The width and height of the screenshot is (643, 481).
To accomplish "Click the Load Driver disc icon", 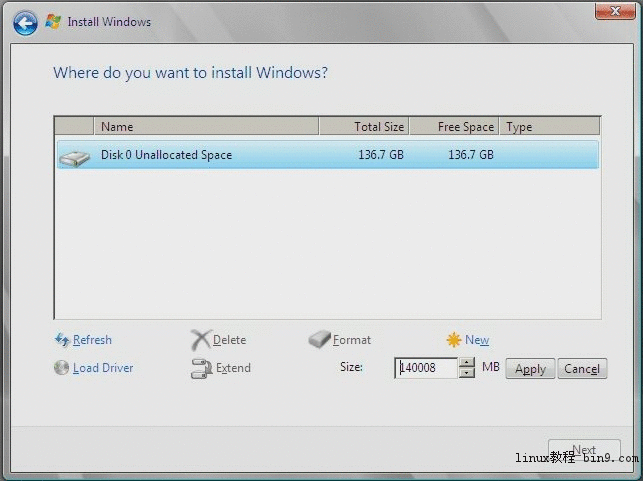I will pyautogui.click(x=62, y=367).
